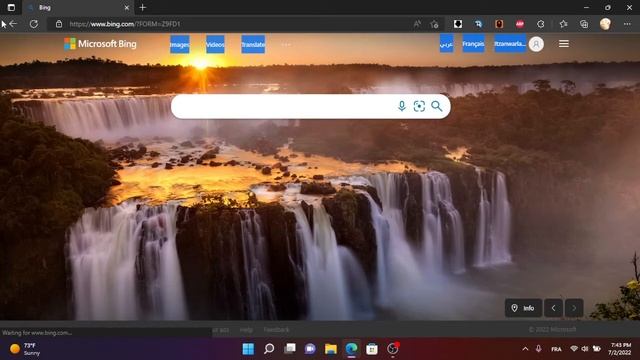The height and width of the screenshot is (360, 640).
Task: Expand the three-dots more menu beside Translate
Action: 286,44
